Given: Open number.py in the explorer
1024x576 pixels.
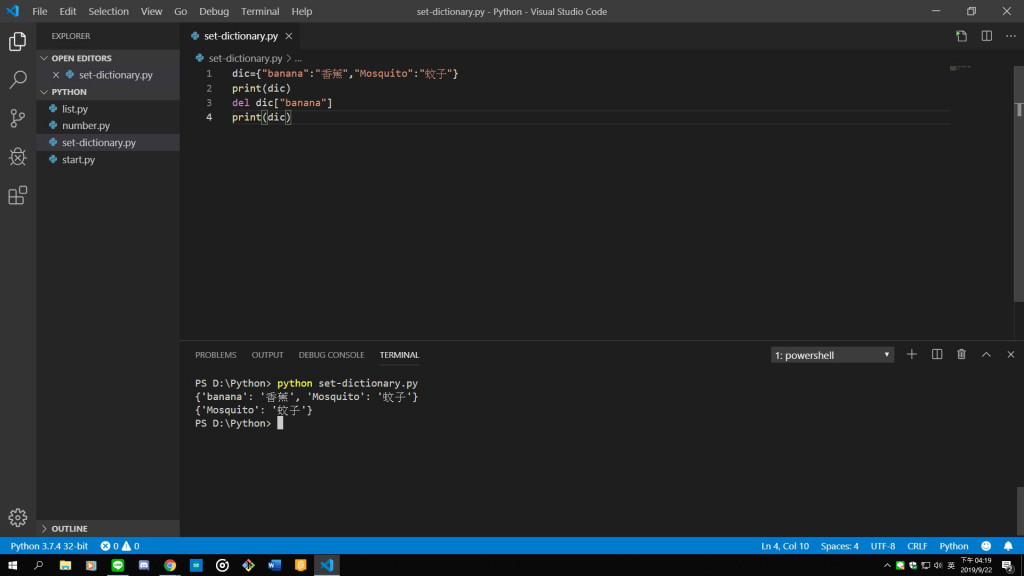Looking at the screenshot, I should (x=108, y=125).
